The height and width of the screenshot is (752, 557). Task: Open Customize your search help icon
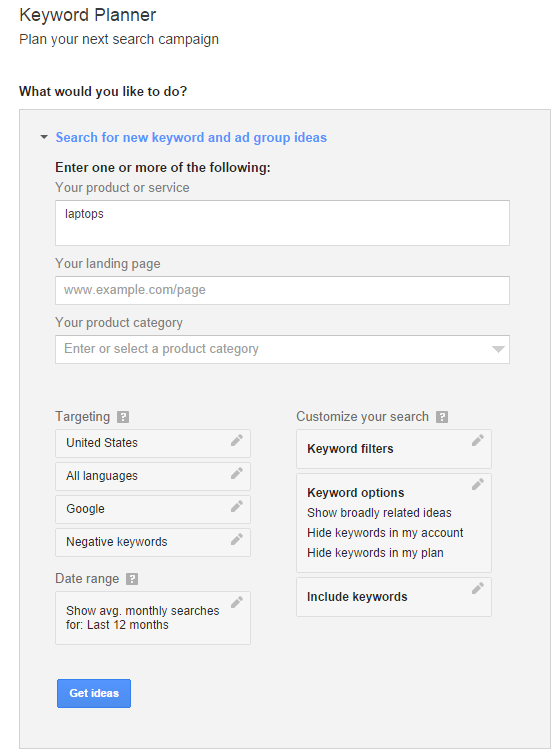click(x=442, y=417)
